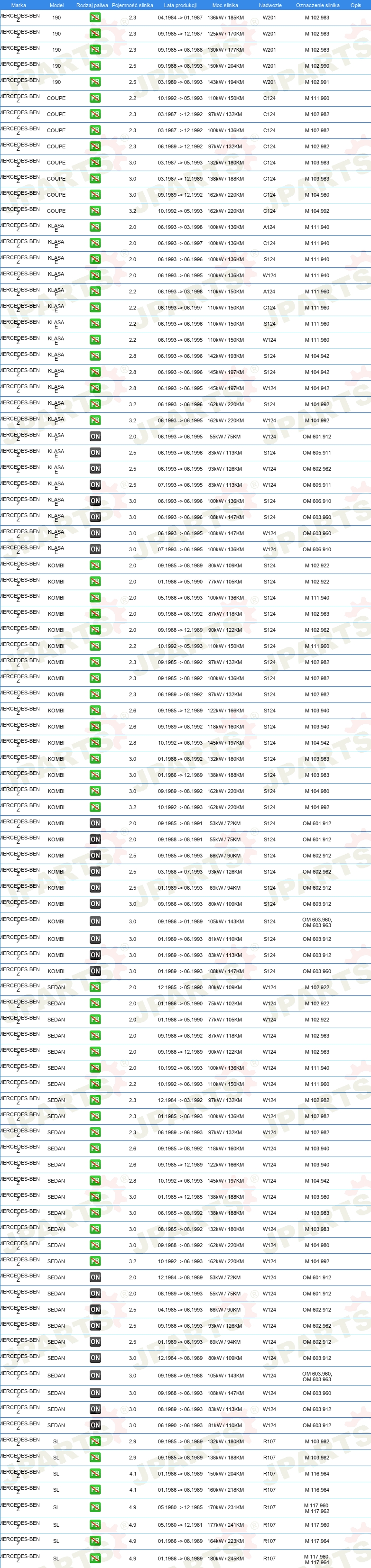
Task: Click diesel ON icon in KLASA E 93kW/126KM row
Action: click(x=95, y=469)
